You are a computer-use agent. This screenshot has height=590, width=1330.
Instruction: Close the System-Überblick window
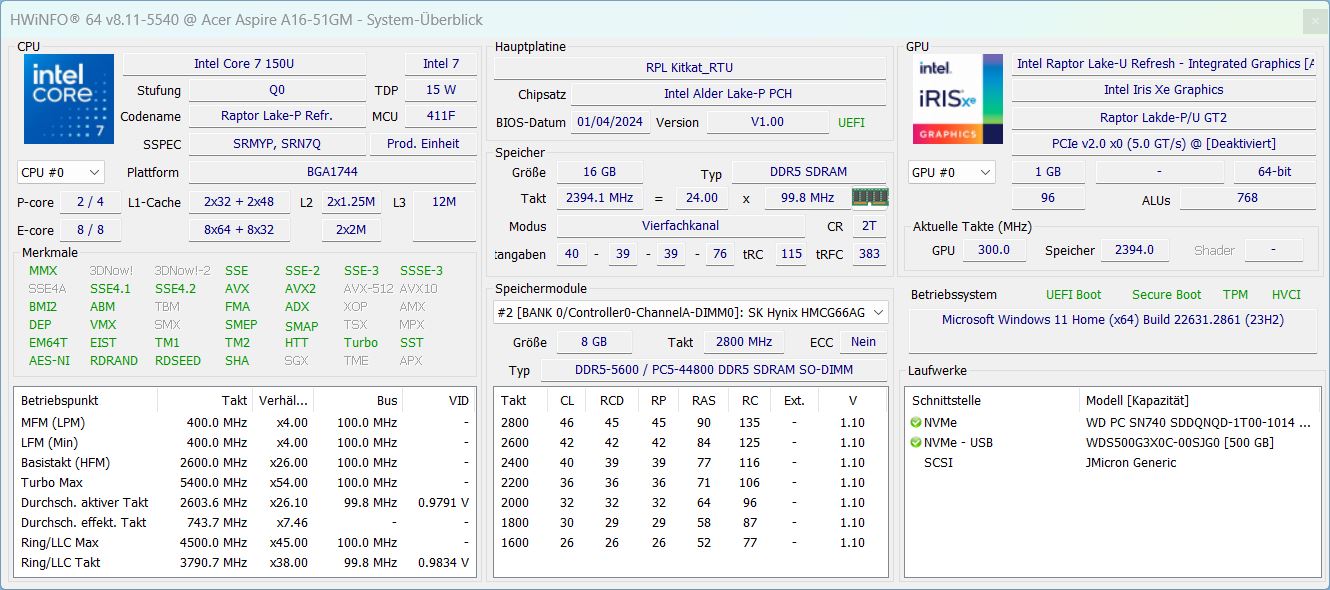point(1315,21)
